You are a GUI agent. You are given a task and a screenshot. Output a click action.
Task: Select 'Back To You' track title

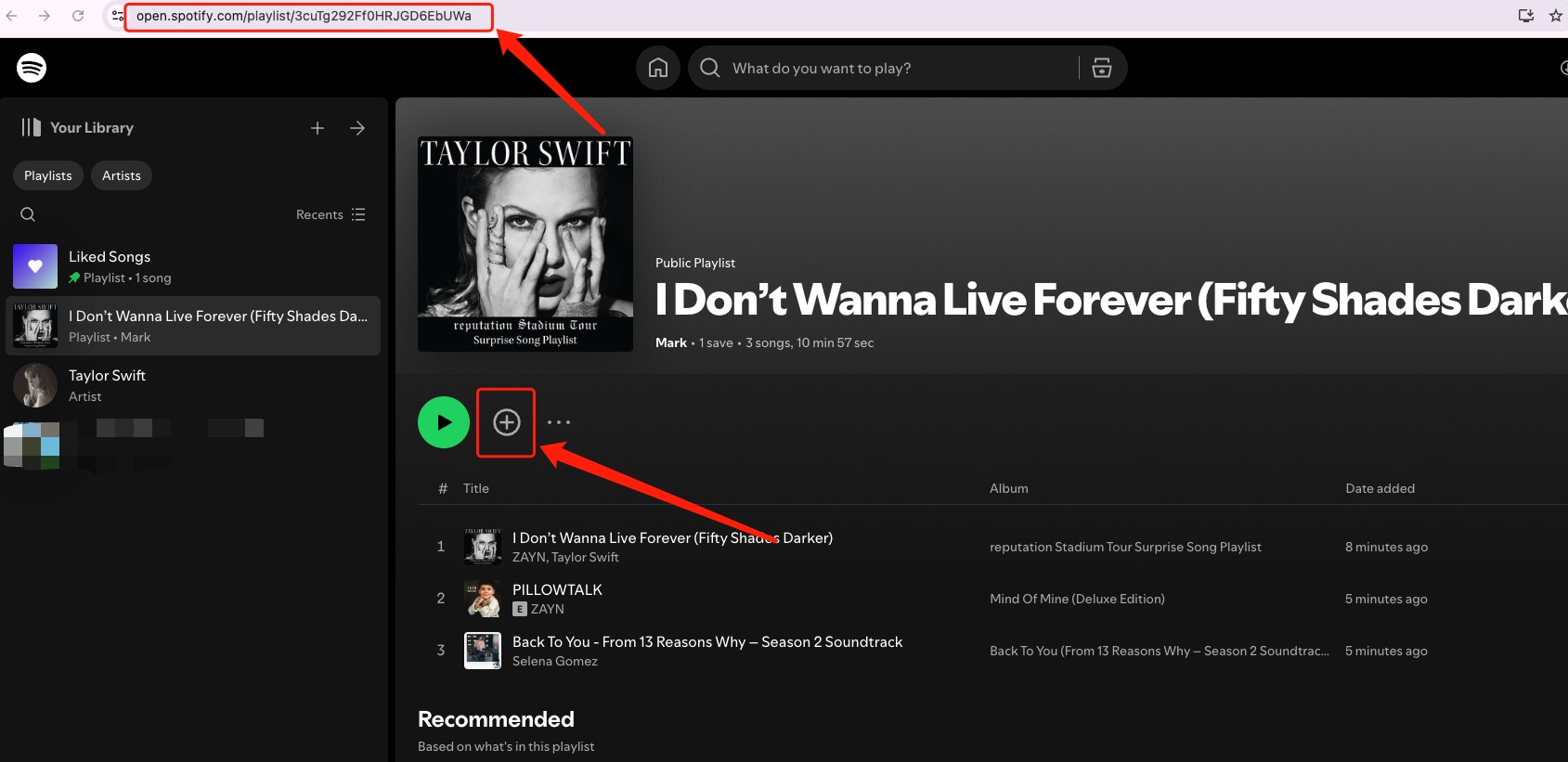pos(707,641)
